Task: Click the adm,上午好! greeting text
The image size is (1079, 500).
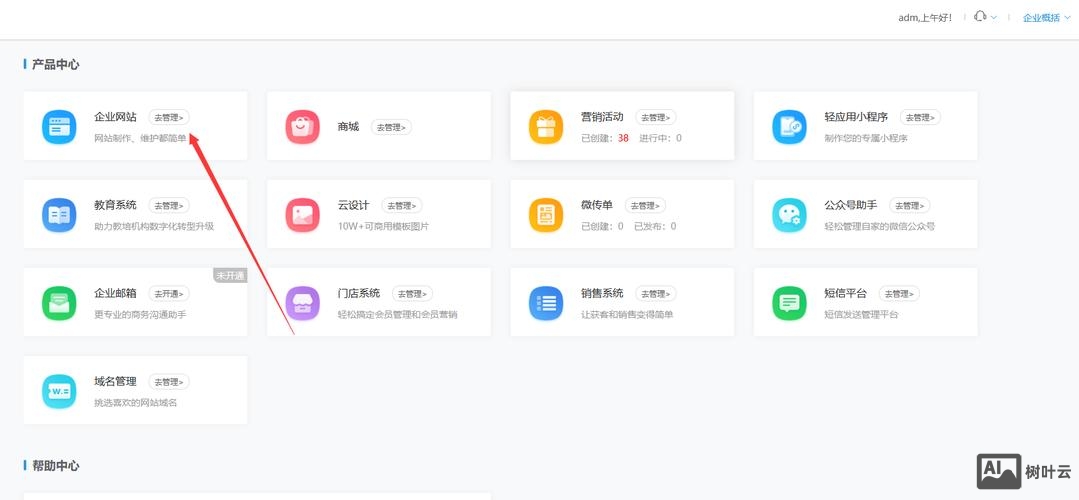Action: click(926, 18)
